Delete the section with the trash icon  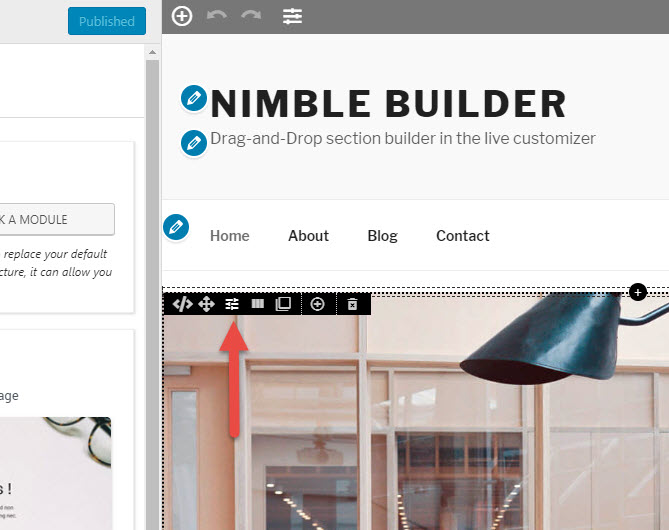(x=352, y=304)
